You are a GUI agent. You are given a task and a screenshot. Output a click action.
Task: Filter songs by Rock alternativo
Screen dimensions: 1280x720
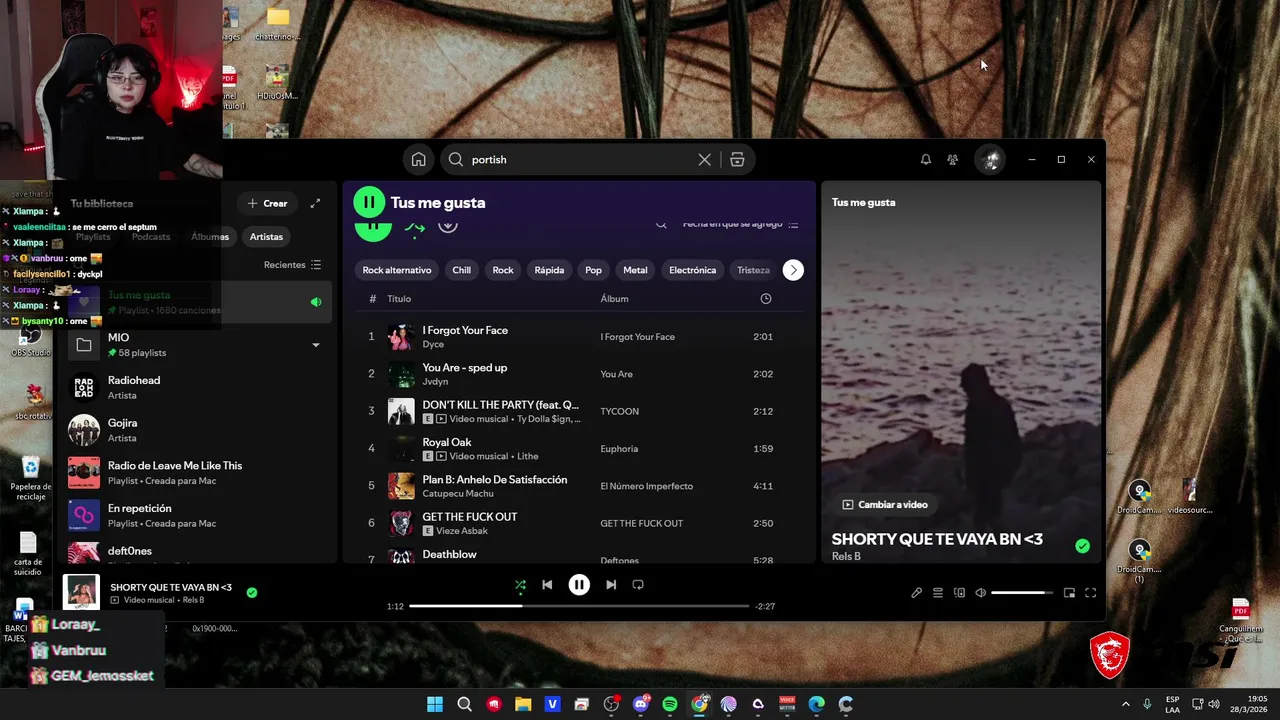397,270
